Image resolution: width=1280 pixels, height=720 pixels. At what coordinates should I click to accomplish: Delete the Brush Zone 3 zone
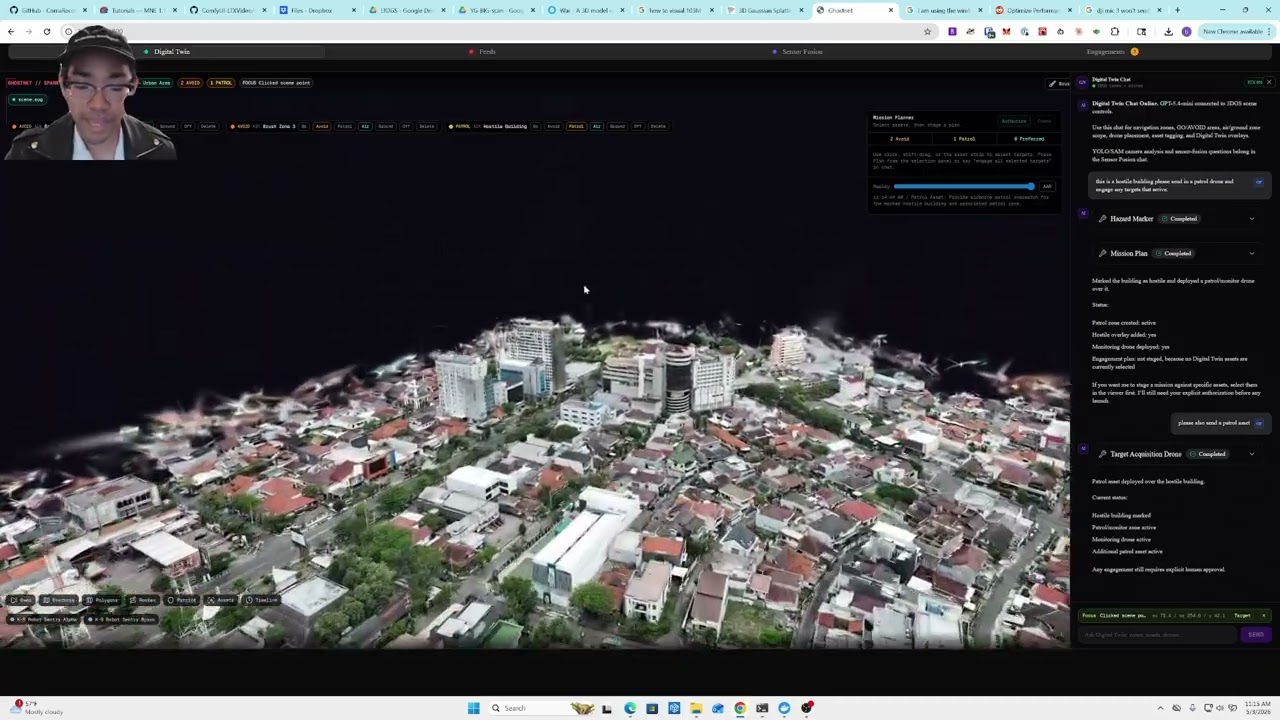coord(427,127)
